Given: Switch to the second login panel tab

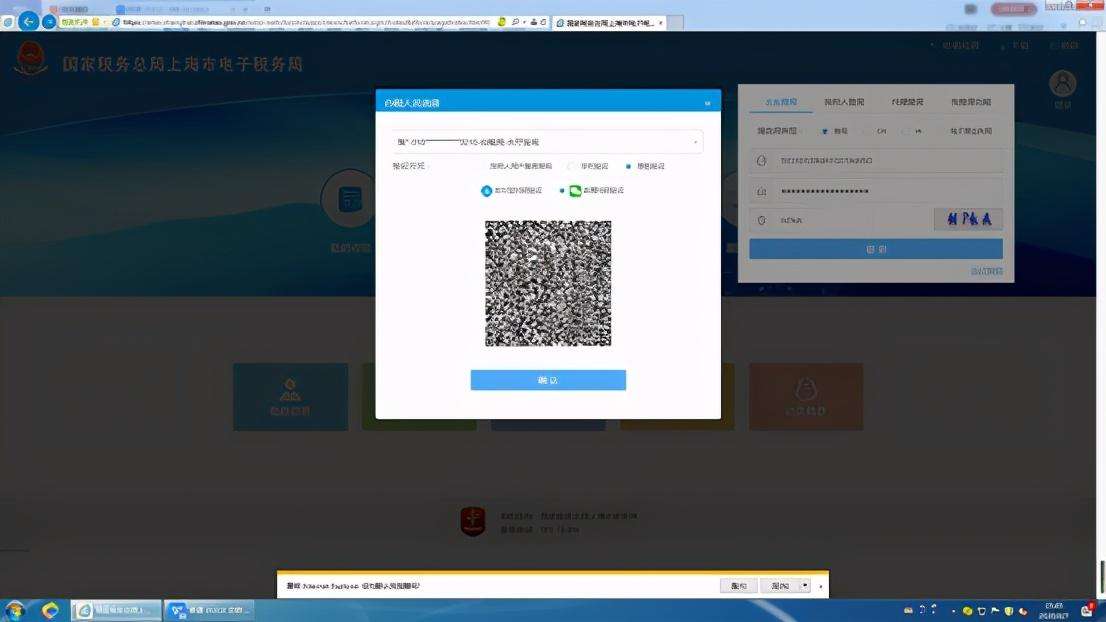Looking at the screenshot, I should pyautogui.click(x=844, y=102).
